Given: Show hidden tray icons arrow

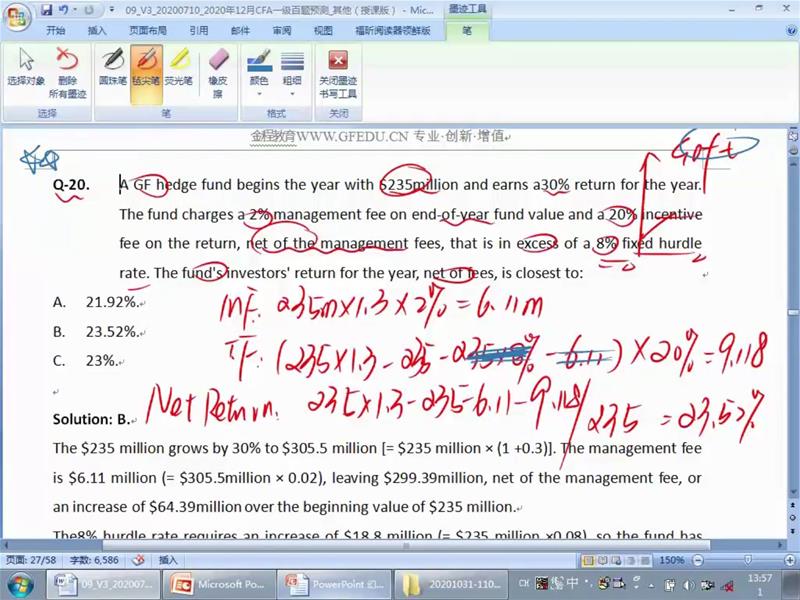Looking at the screenshot, I should [x=651, y=585].
